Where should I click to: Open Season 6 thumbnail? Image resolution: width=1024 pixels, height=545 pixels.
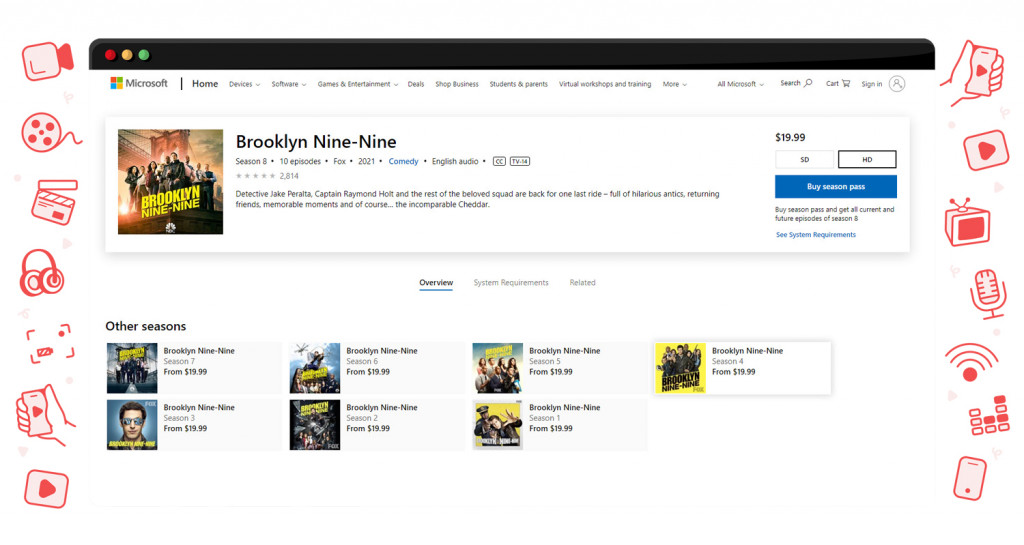[315, 368]
